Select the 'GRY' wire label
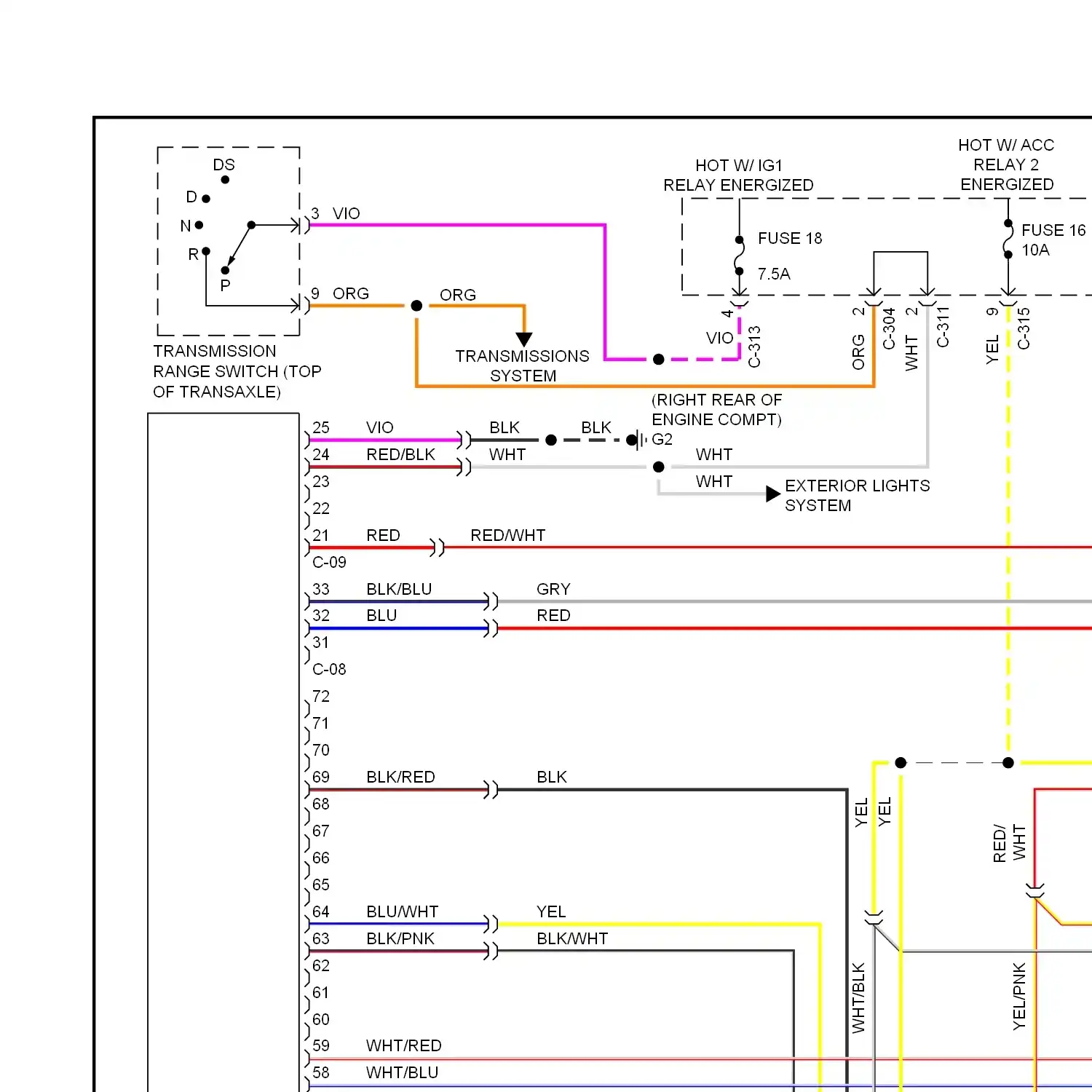 pos(553,589)
